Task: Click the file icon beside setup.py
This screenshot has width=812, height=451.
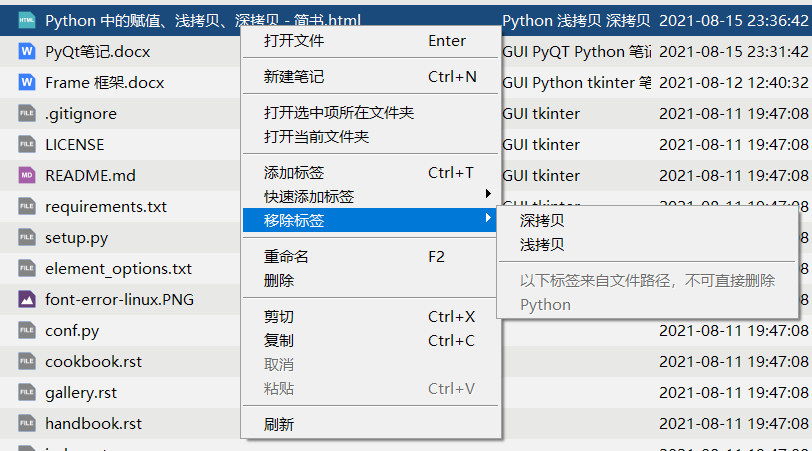Action: coord(27,237)
